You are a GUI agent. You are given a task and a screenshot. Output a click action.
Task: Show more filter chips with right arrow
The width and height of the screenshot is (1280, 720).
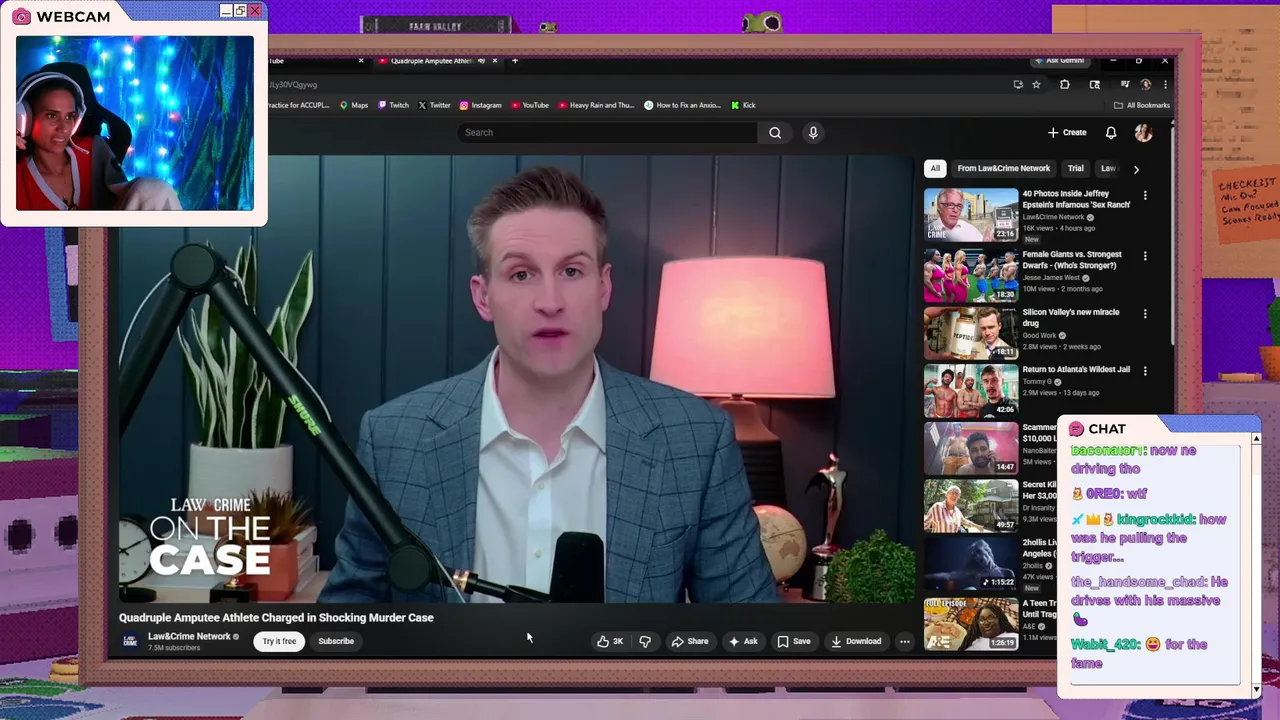coord(1136,169)
